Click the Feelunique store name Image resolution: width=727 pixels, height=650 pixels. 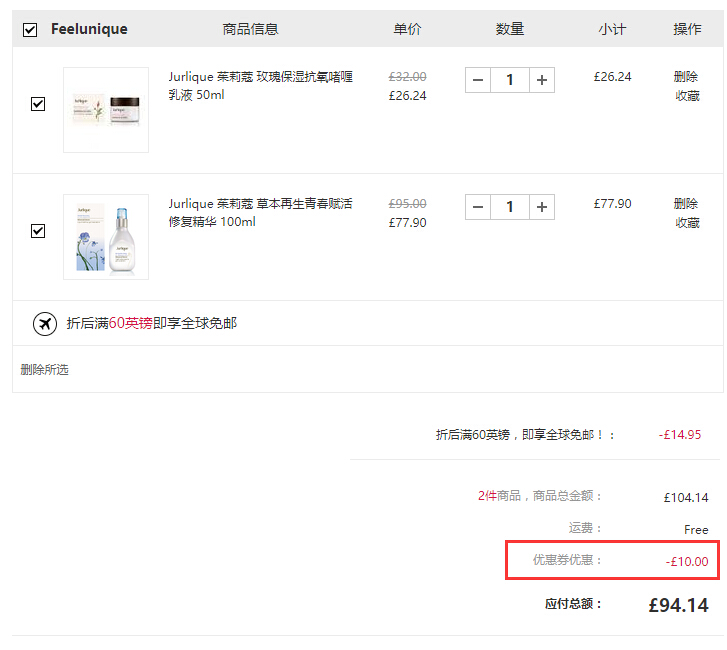tap(89, 29)
